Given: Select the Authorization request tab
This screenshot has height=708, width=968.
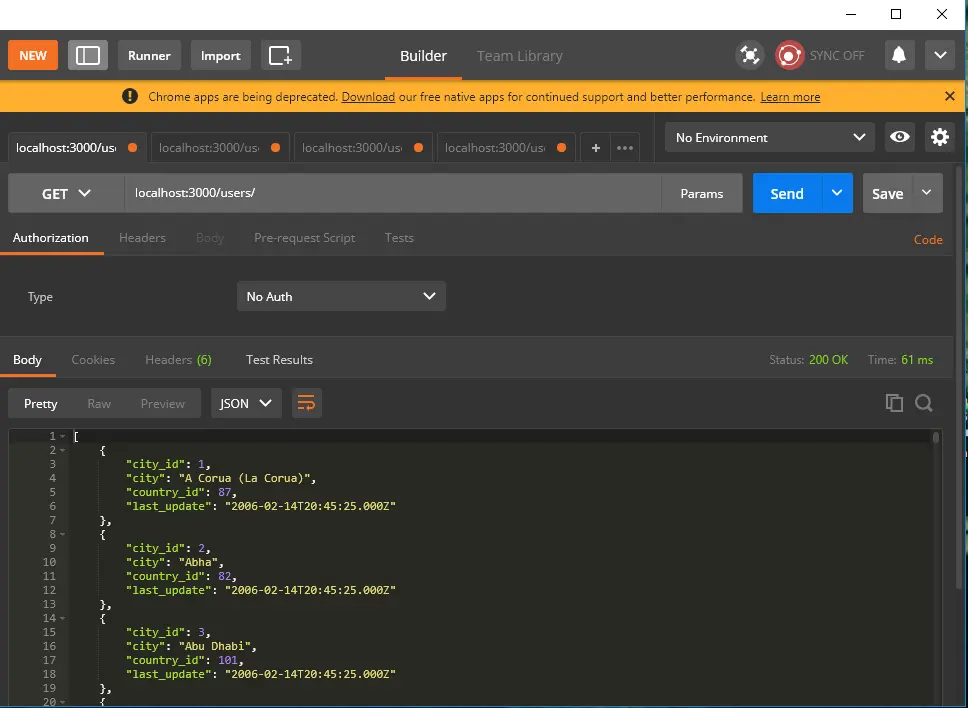Looking at the screenshot, I should (x=51, y=238).
